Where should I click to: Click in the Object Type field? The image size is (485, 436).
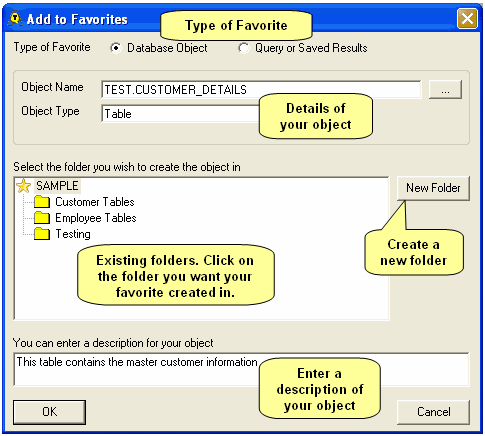(x=180, y=114)
